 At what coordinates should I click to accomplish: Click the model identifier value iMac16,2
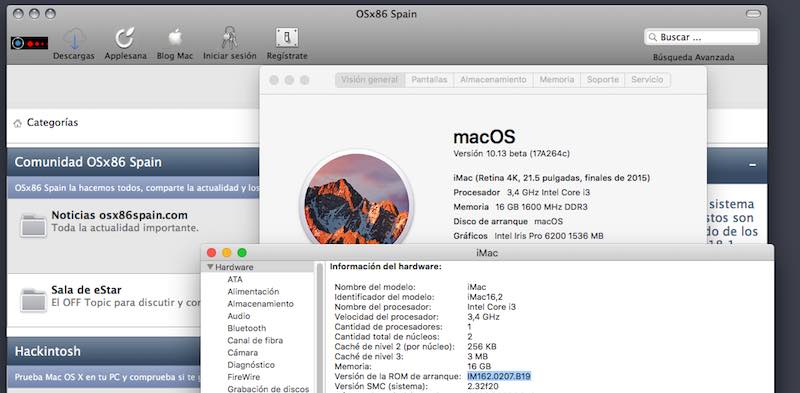point(485,297)
